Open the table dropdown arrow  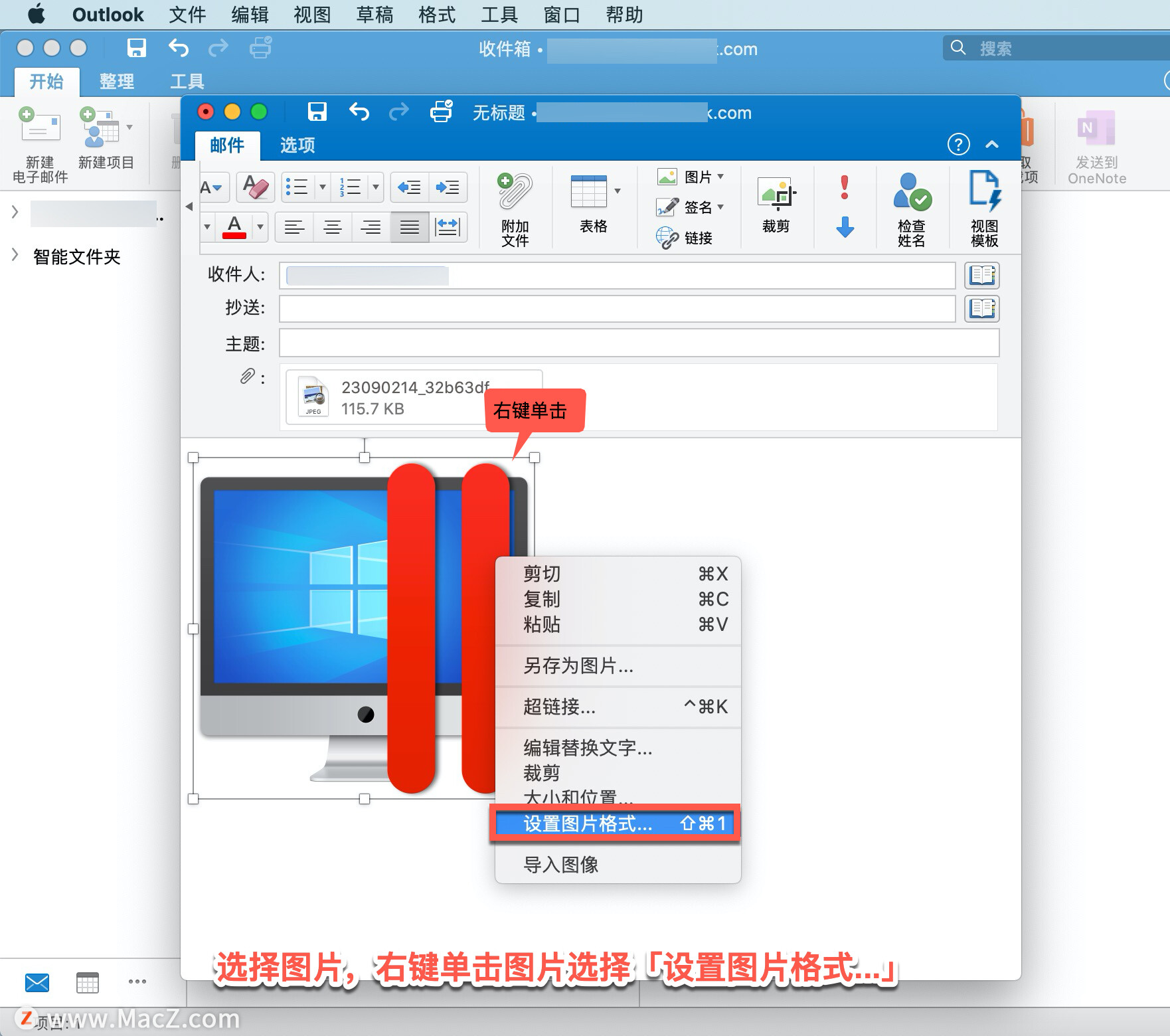[x=618, y=191]
